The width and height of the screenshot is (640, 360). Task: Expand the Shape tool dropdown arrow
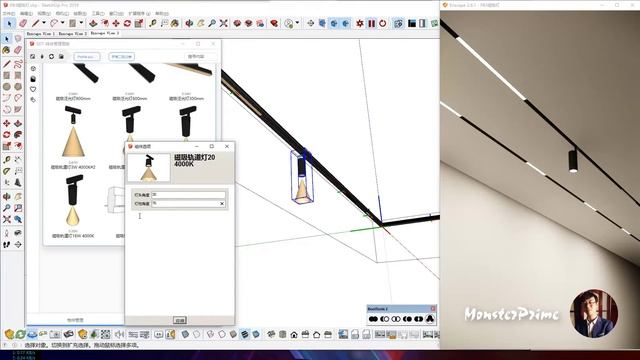pos(81,23)
